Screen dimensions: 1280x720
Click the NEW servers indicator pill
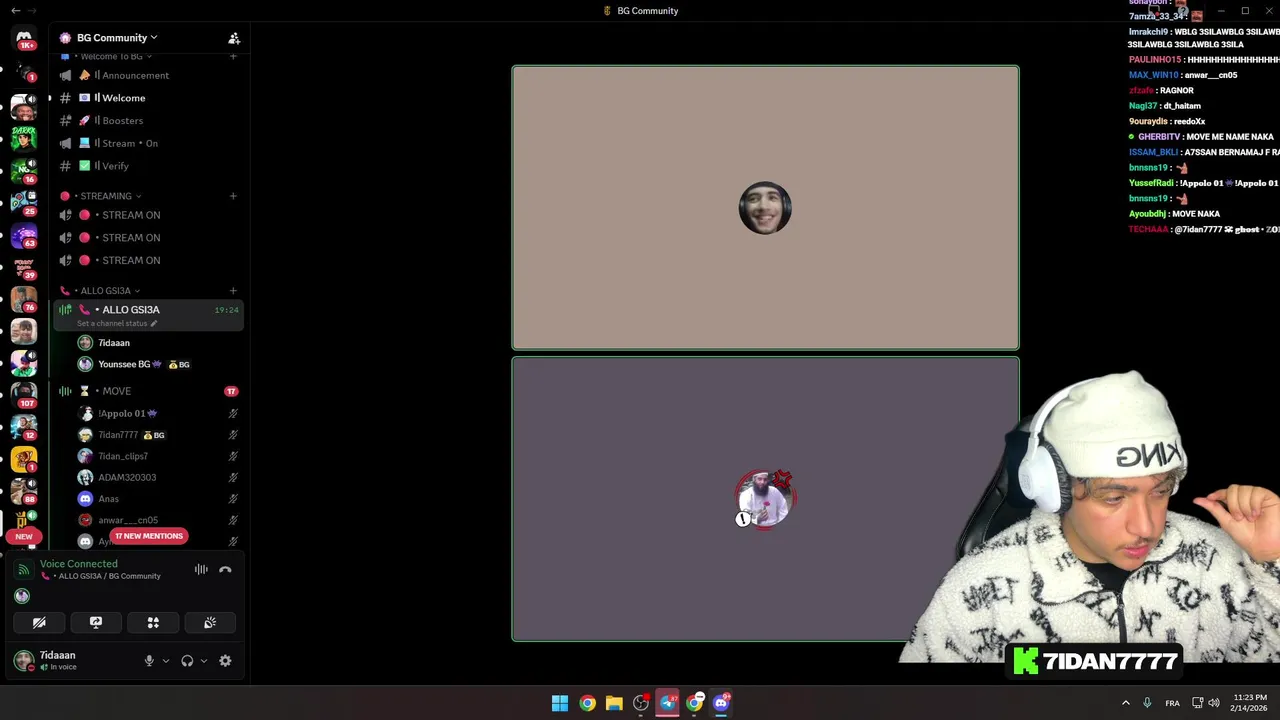24,536
